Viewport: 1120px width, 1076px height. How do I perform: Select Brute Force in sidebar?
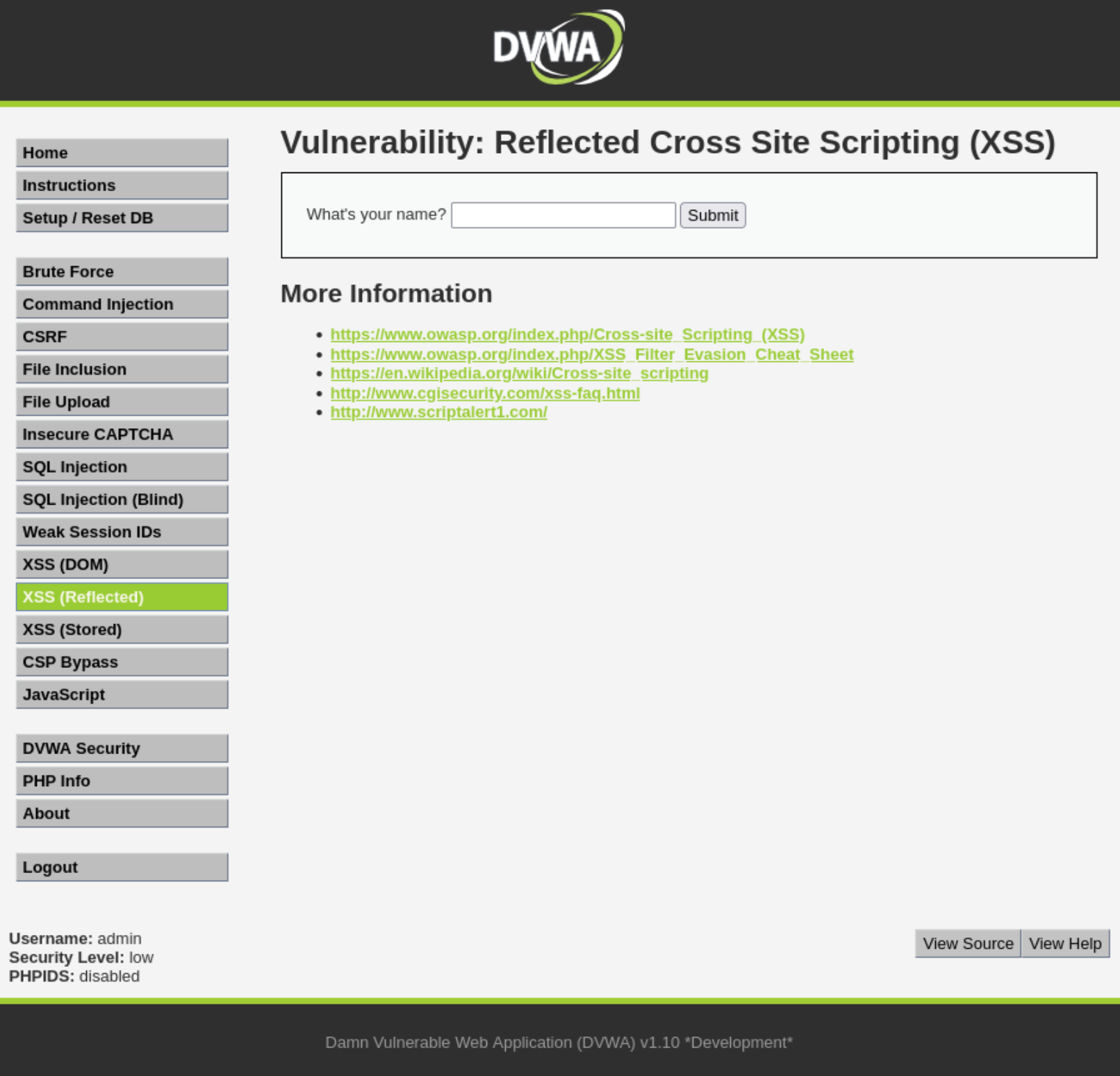click(122, 272)
